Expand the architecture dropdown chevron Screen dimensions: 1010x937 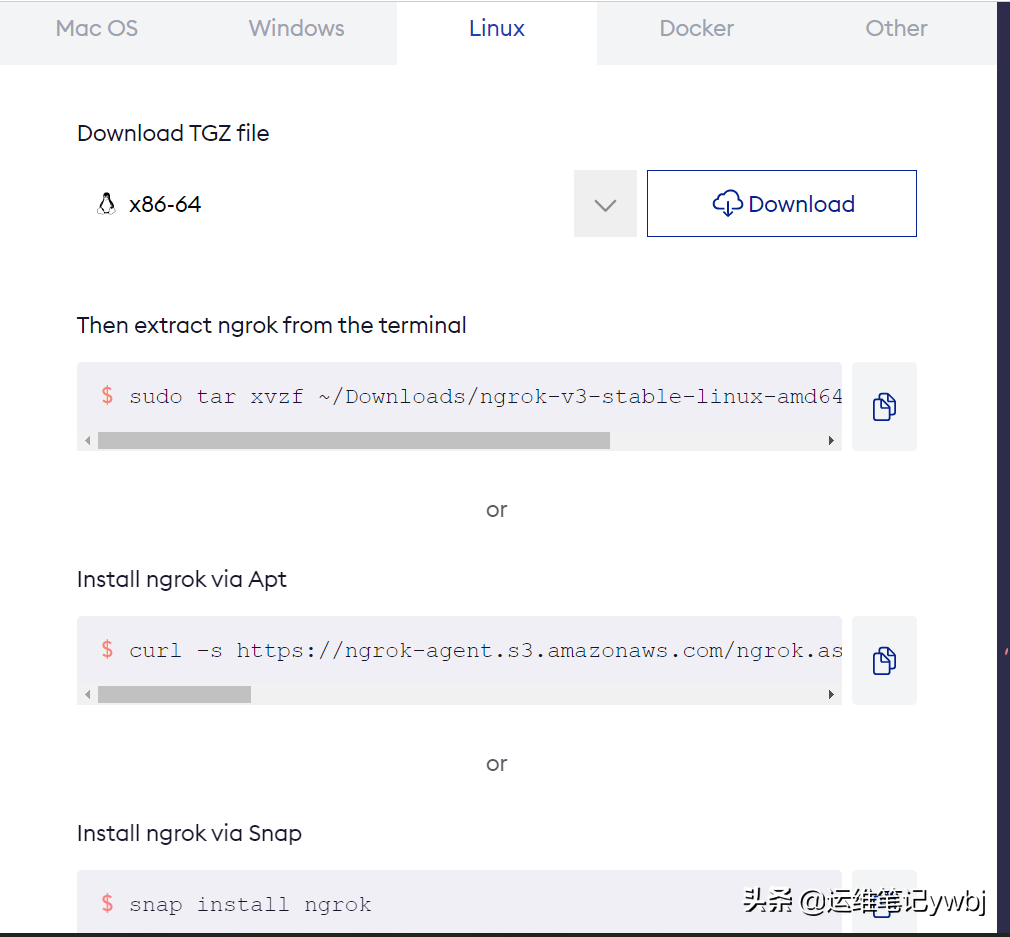[x=605, y=205]
